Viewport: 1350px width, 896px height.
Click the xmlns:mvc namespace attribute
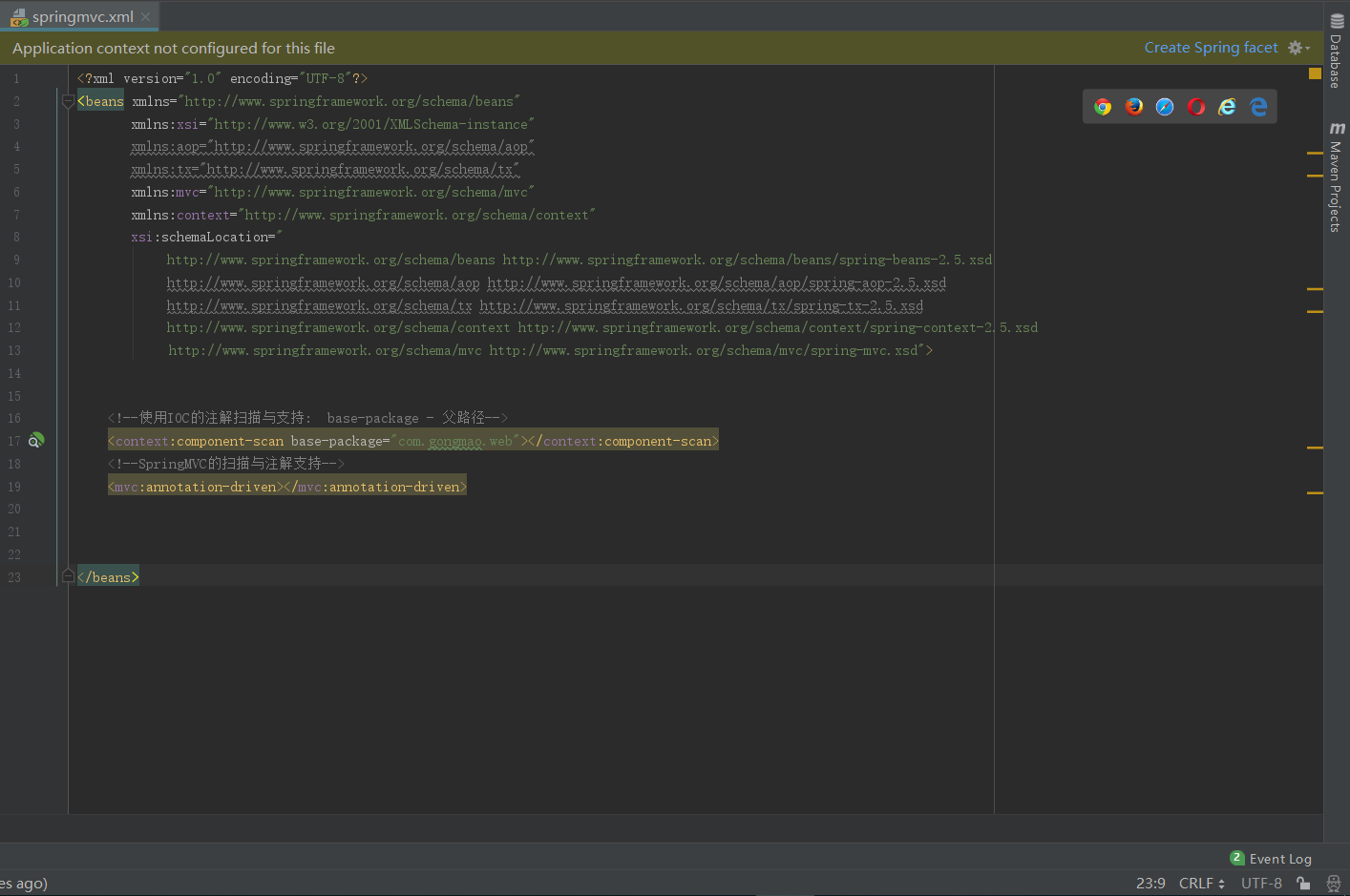click(x=332, y=192)
